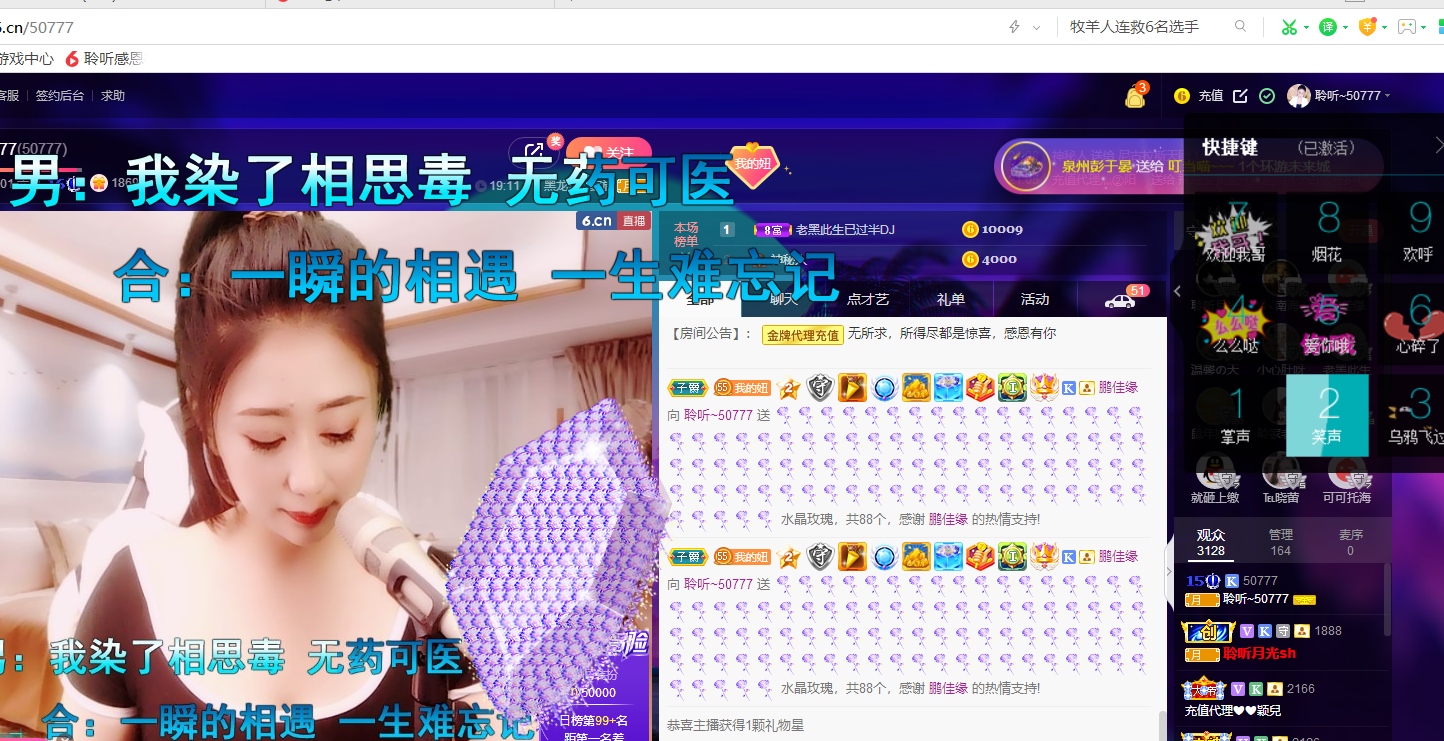Click the heart 我的妞 fan badge
Image resolution: width=1444 pixels, height=741 pixels.
coord(752,163)
